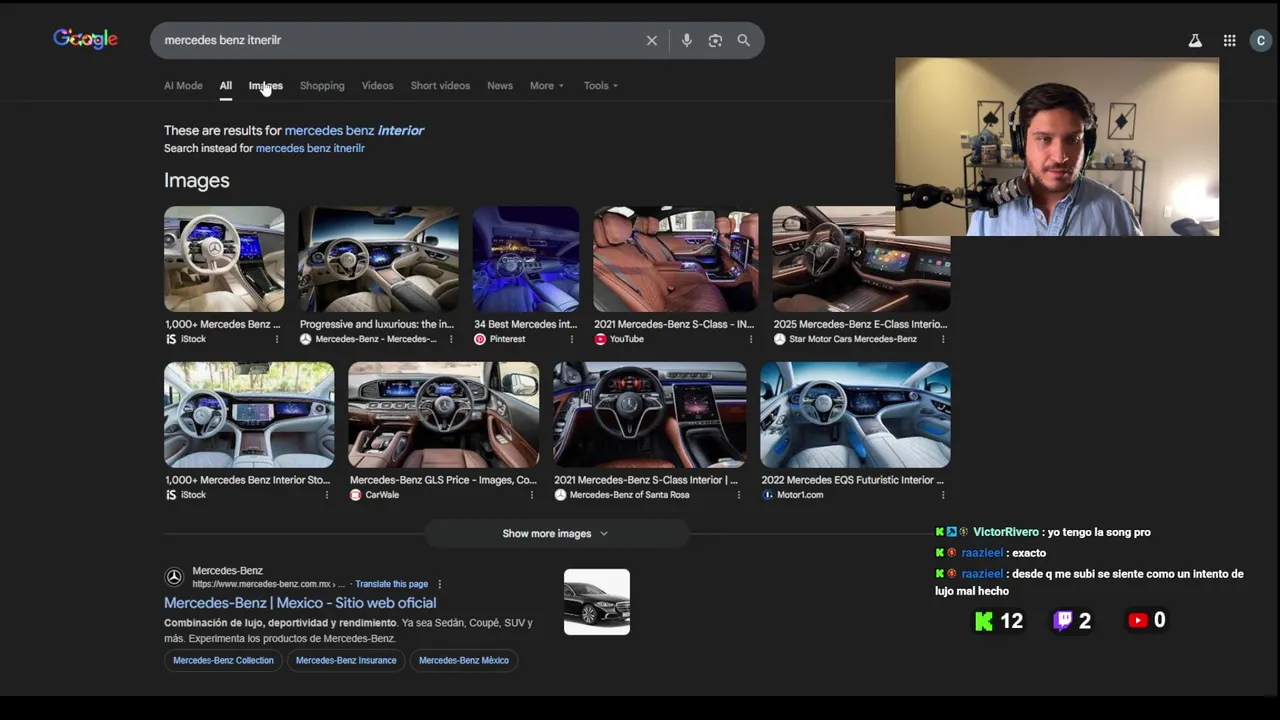Switch to the Short videos tab
1280x720 pixels.
pos(440,86)
